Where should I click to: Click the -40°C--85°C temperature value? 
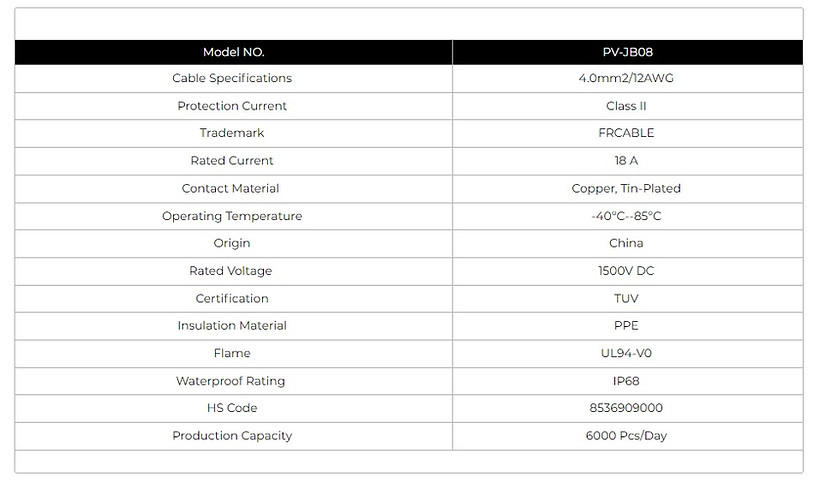tap(626, 216)
